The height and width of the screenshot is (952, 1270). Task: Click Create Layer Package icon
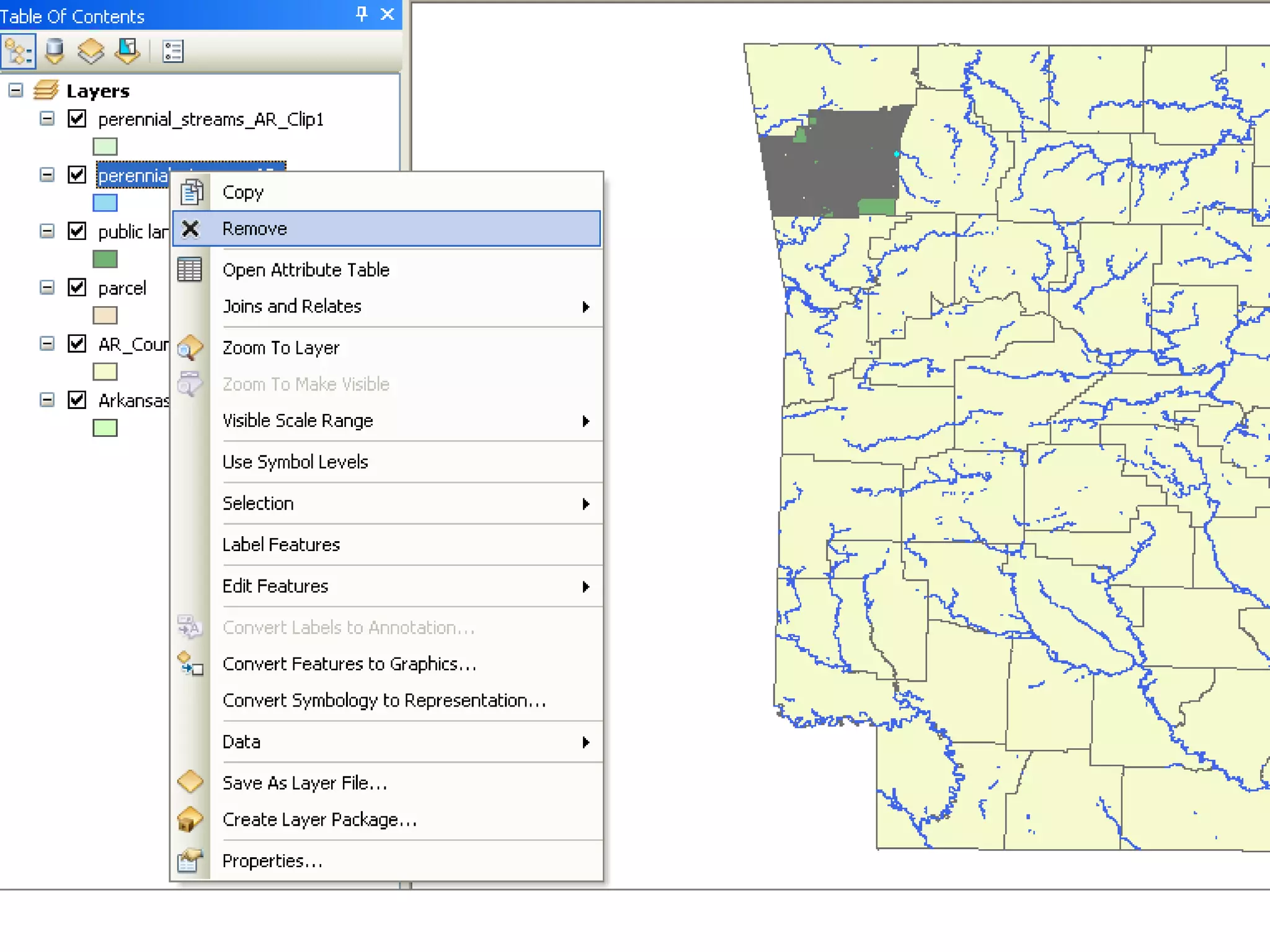[190, 819]
